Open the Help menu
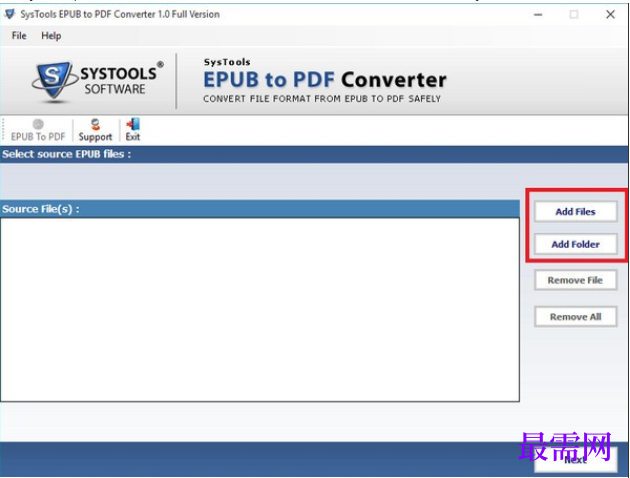The image size is (630, 478). (x=51, y=36)
